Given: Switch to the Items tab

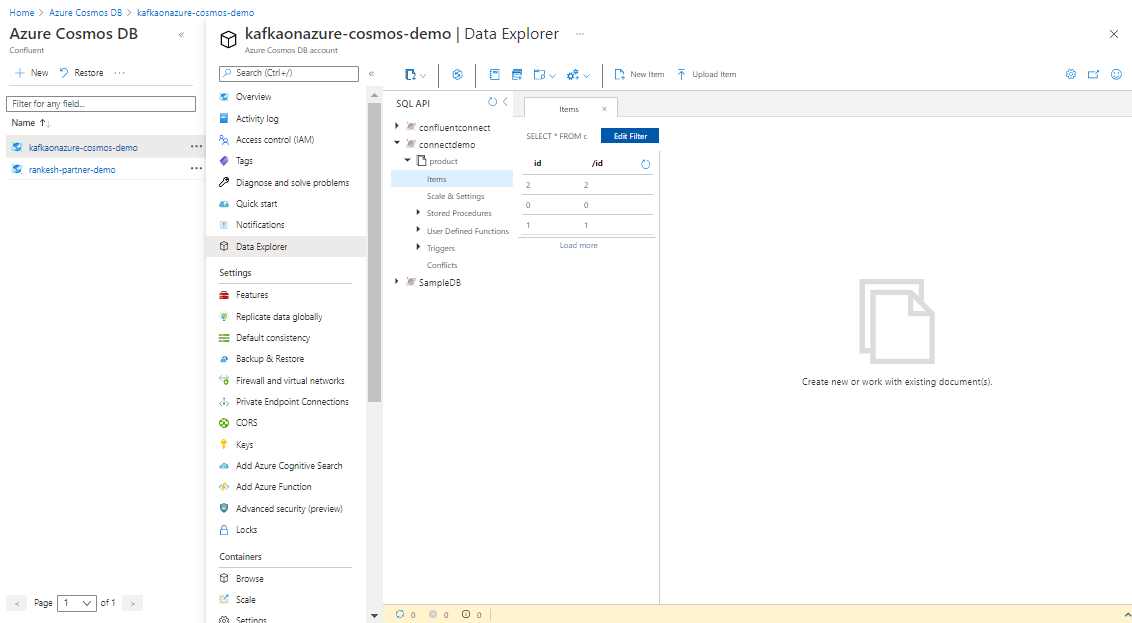Looking at the screenshot, I should (569, 109).
